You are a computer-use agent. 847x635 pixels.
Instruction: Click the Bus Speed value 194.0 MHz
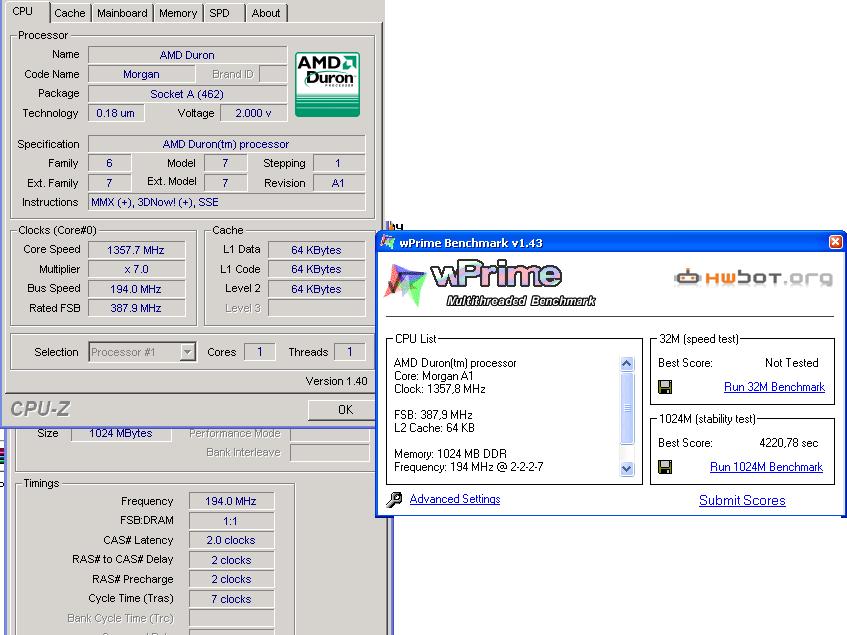[x=137, y=289]
